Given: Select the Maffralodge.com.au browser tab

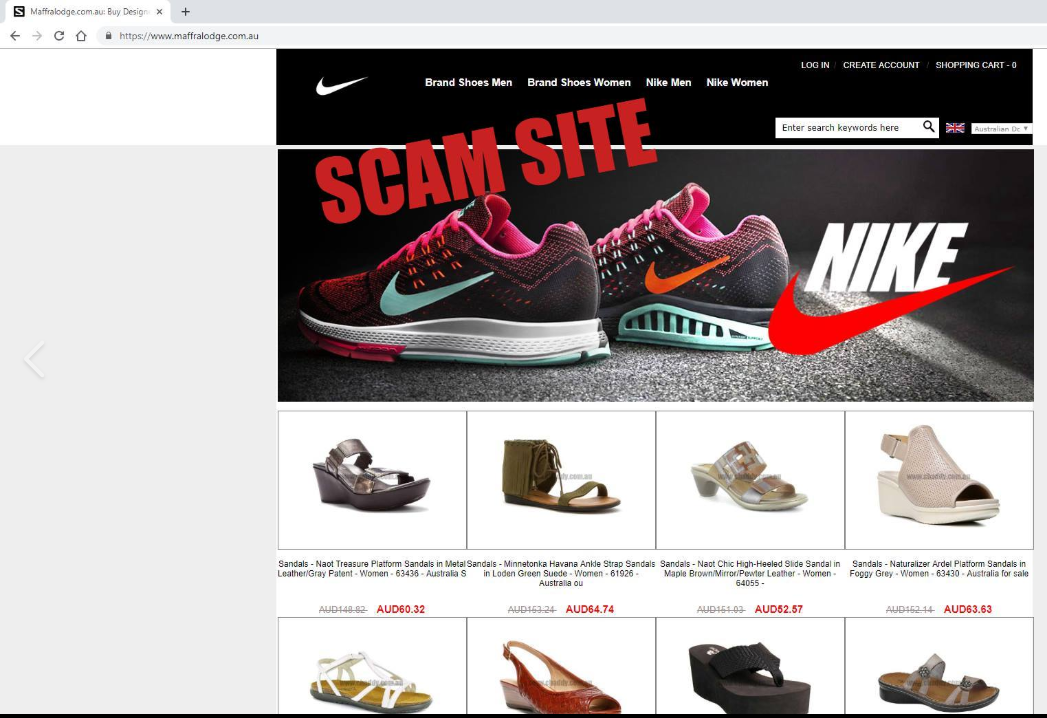Looking at the screenshot, I should click(87, 11).
